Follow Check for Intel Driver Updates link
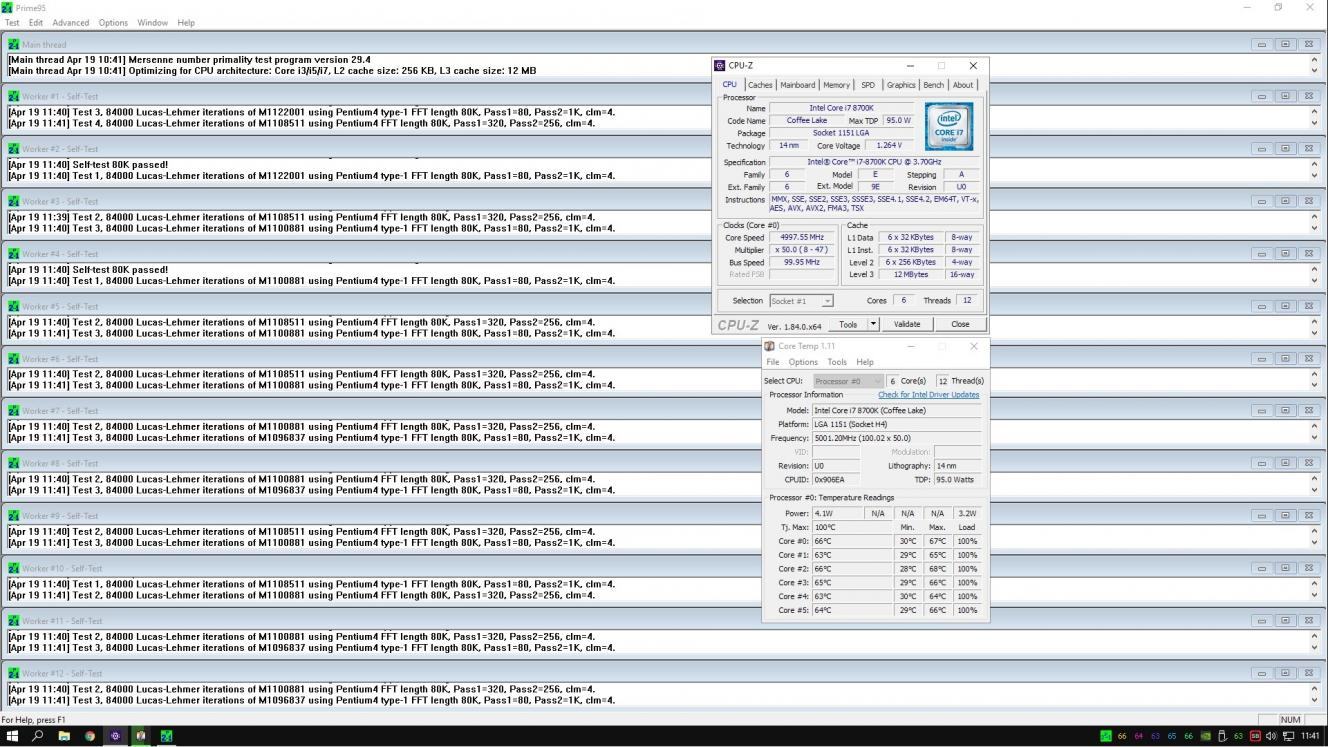 click(929, 395)
